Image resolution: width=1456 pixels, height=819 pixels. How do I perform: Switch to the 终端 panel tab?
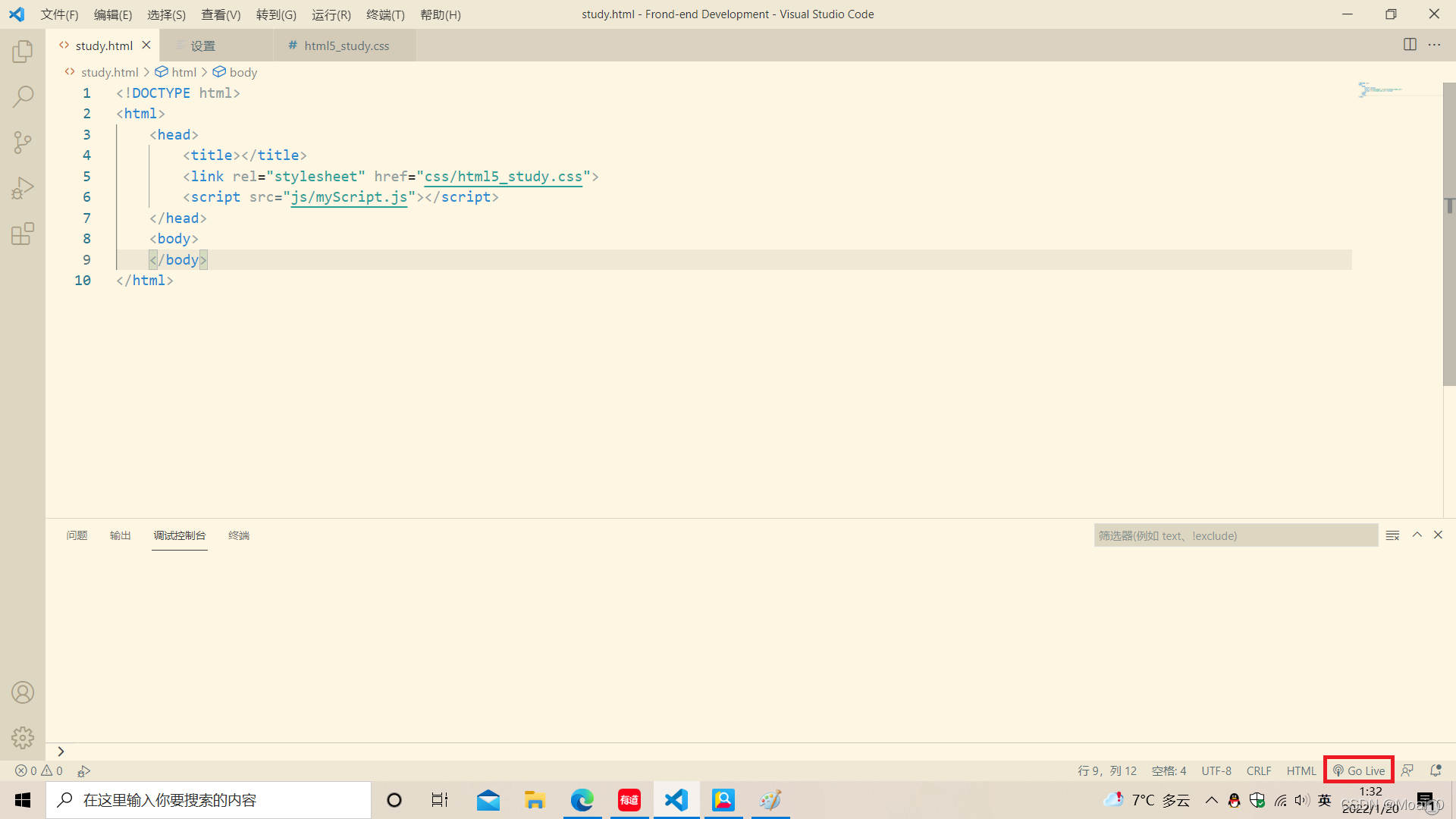pyautogui.click(x=239, y=535)
